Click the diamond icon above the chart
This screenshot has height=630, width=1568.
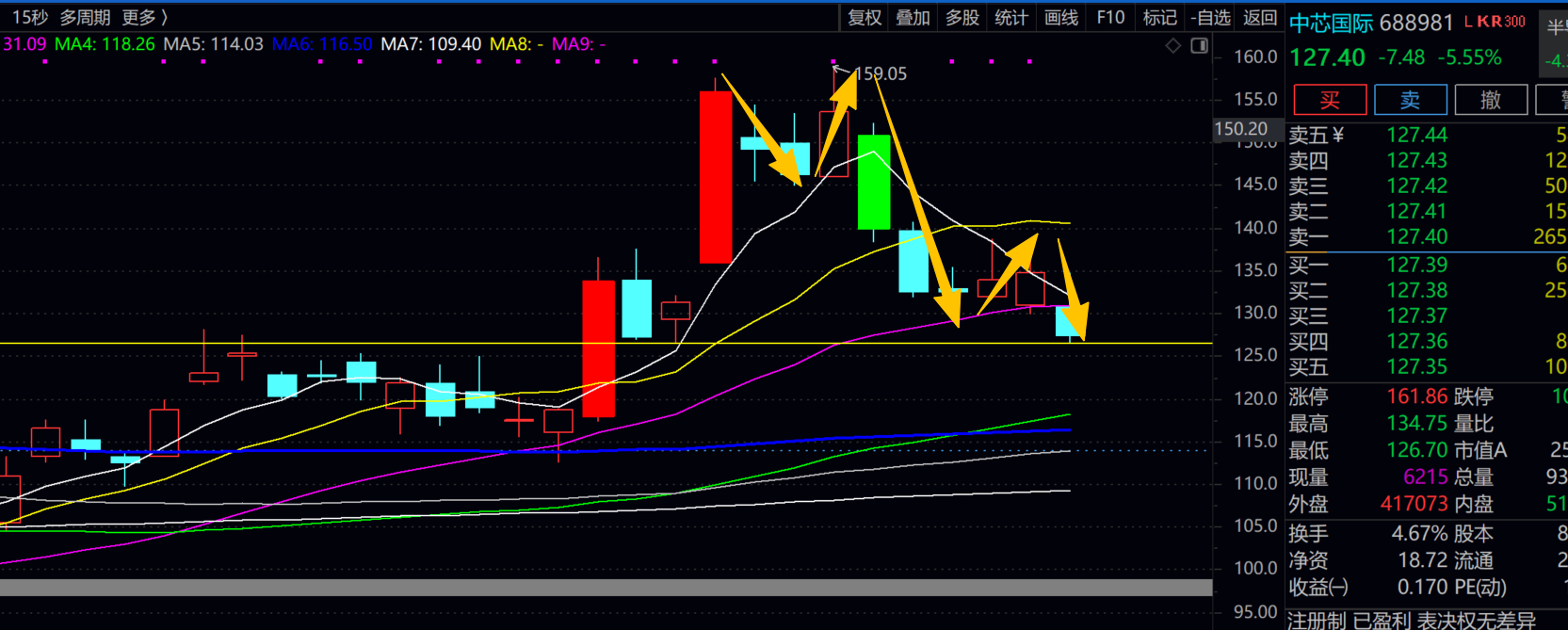coord(1172,45)
